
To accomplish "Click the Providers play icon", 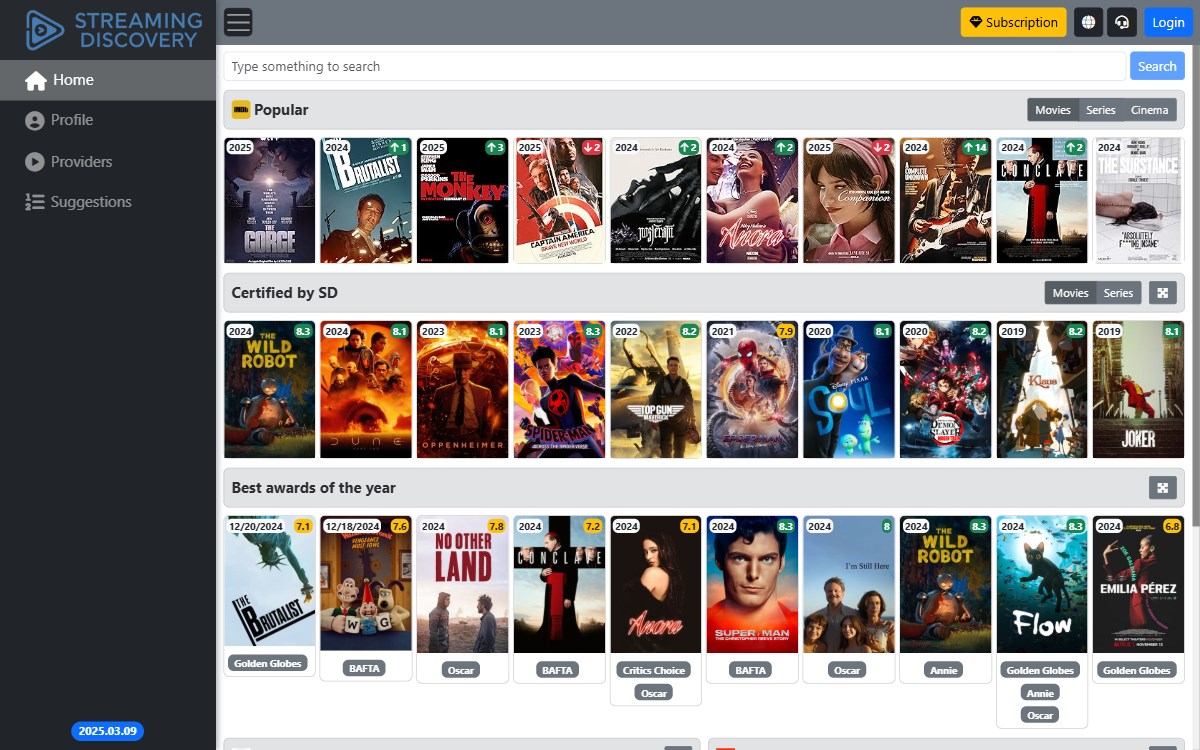I will pyautogui.click(x=35, y=161).
